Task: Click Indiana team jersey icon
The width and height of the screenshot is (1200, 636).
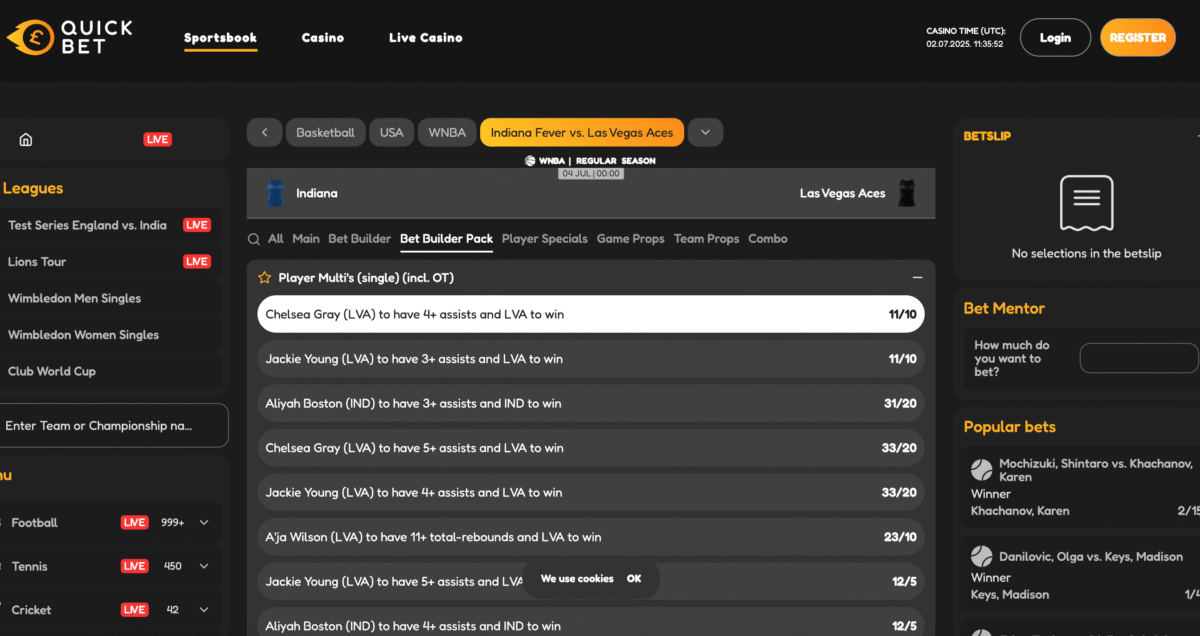Action: click(275, 193)
